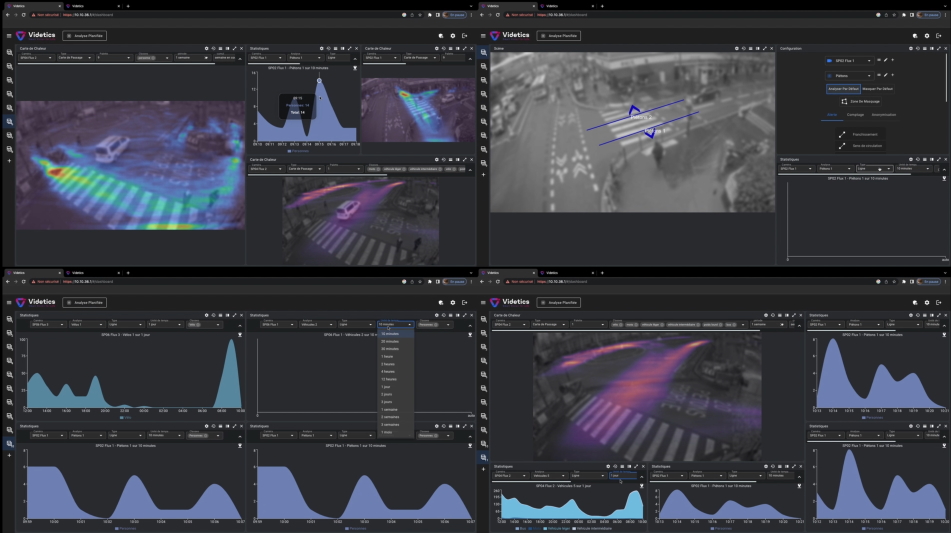Image resolution: width=951 pixels, height=533 pixels.
Task: Click the scrollbar of the Configuration panel
Action: coord(946,79)
